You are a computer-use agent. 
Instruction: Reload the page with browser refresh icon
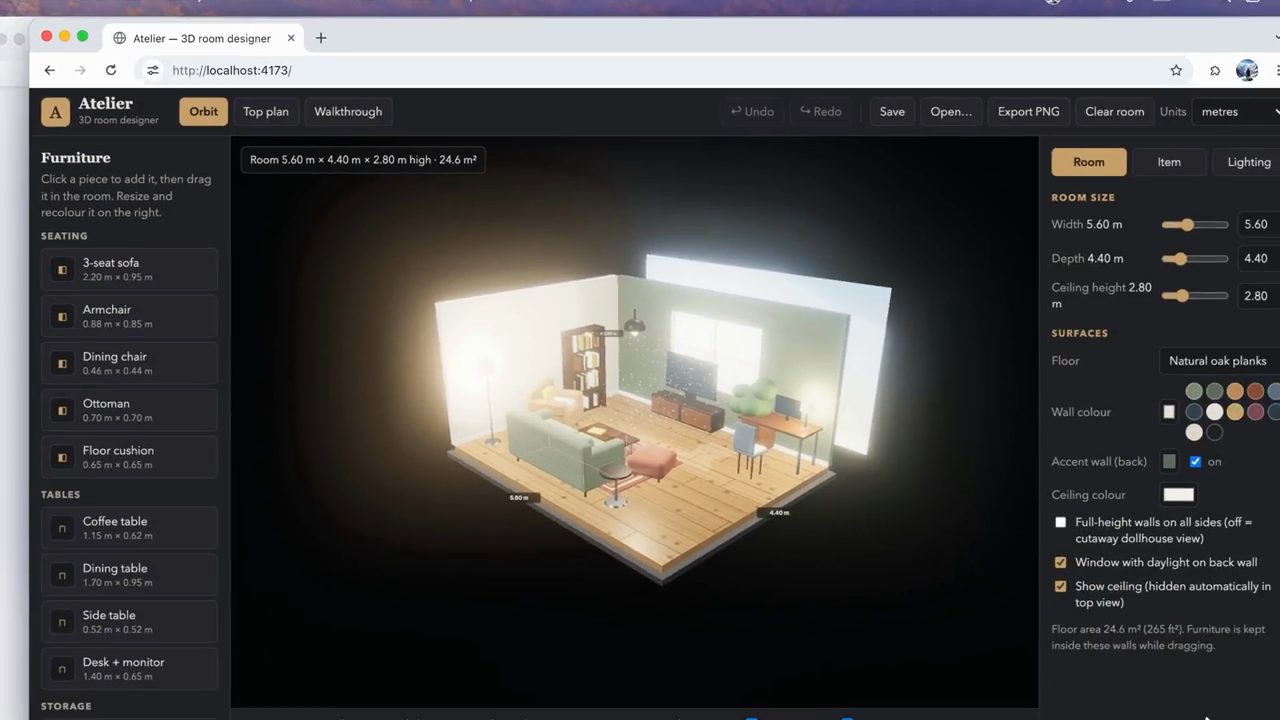click(x=111, y=70)
